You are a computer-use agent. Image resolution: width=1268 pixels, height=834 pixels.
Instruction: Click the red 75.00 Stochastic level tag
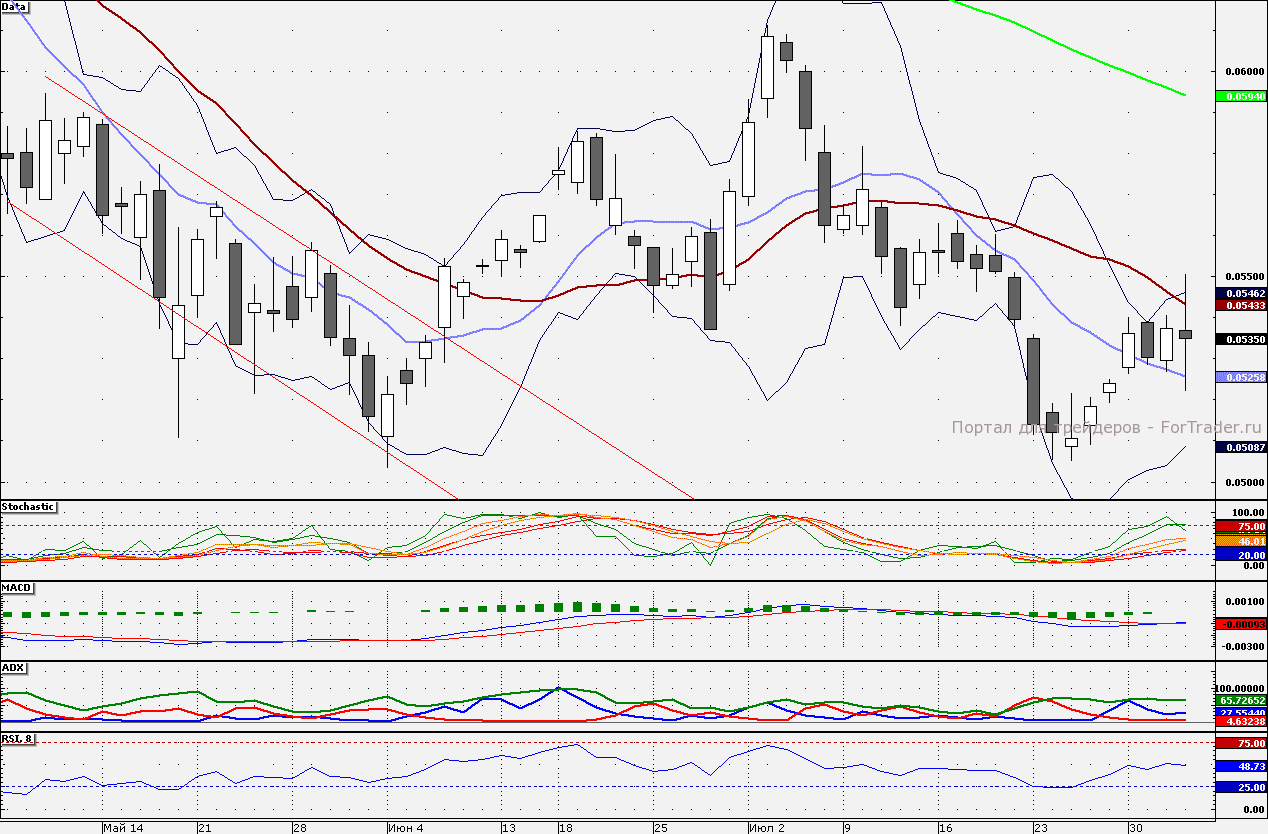(1241, 526)
